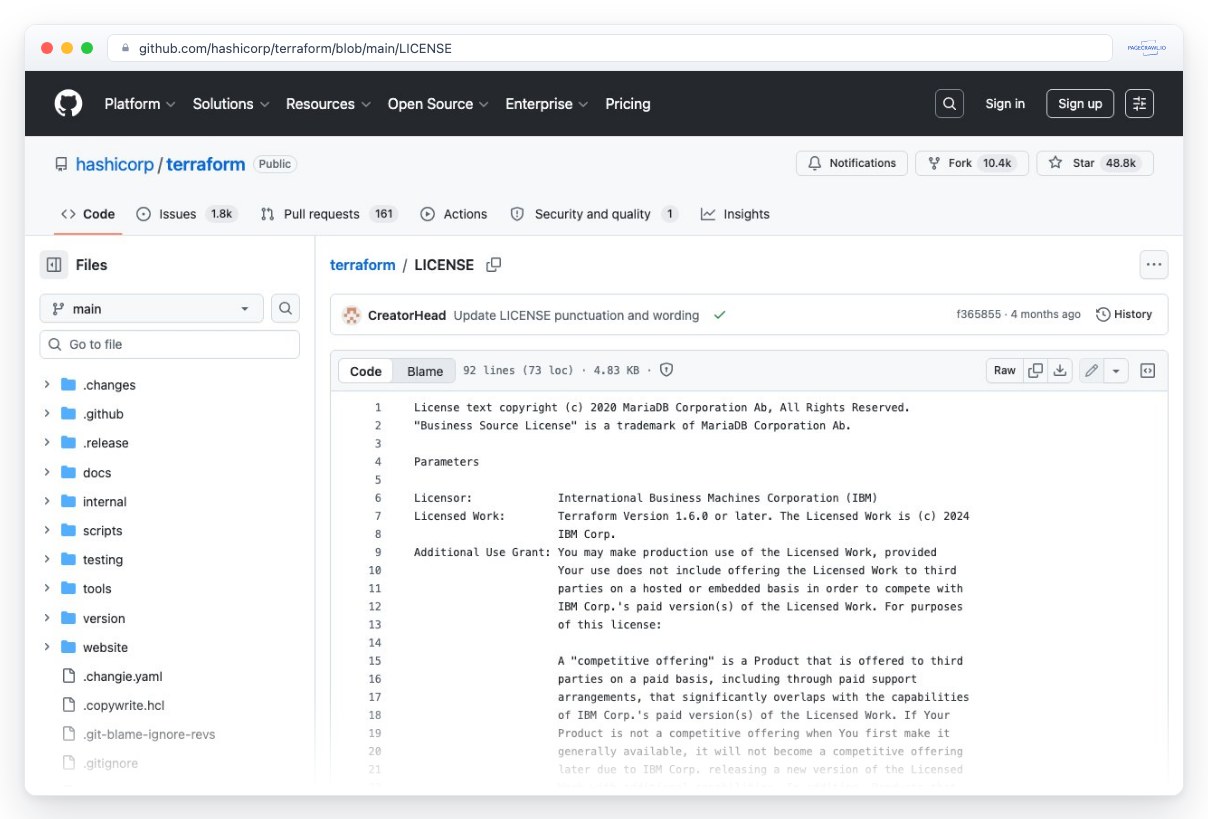Star the terraform repository
Screen dimensions: 1208x819
click(1095, 163)
